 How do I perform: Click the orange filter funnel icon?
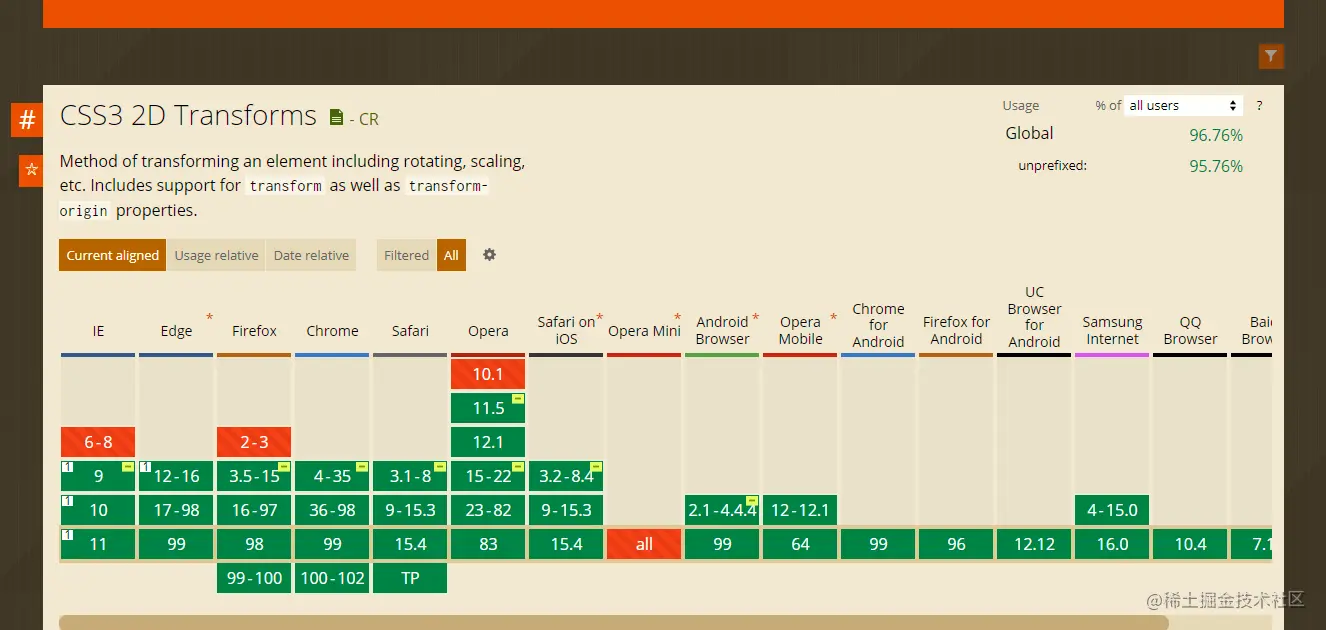[1270, 57]
